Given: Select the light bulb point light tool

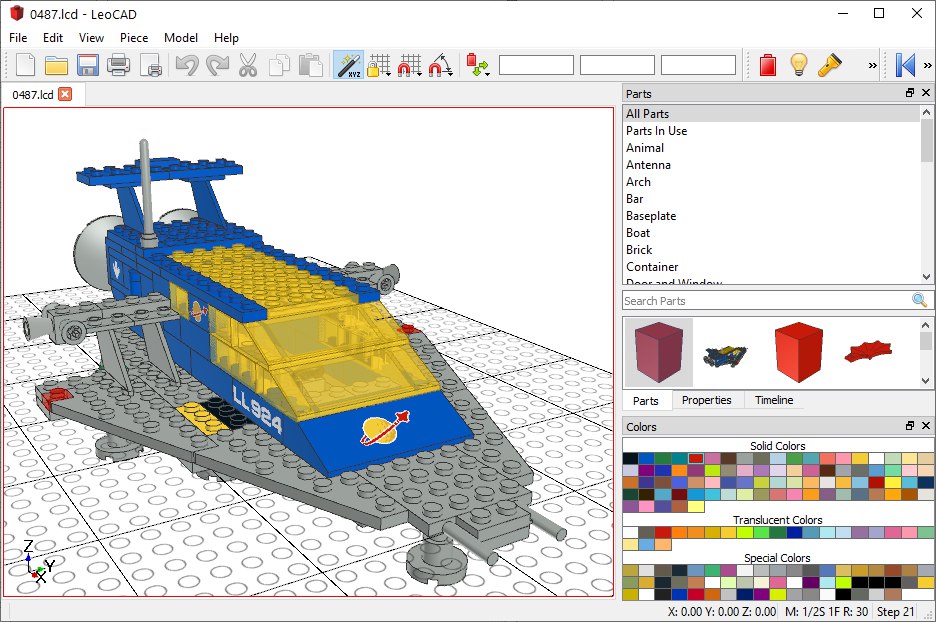Looking at the screenshot, I should [799, 64].
